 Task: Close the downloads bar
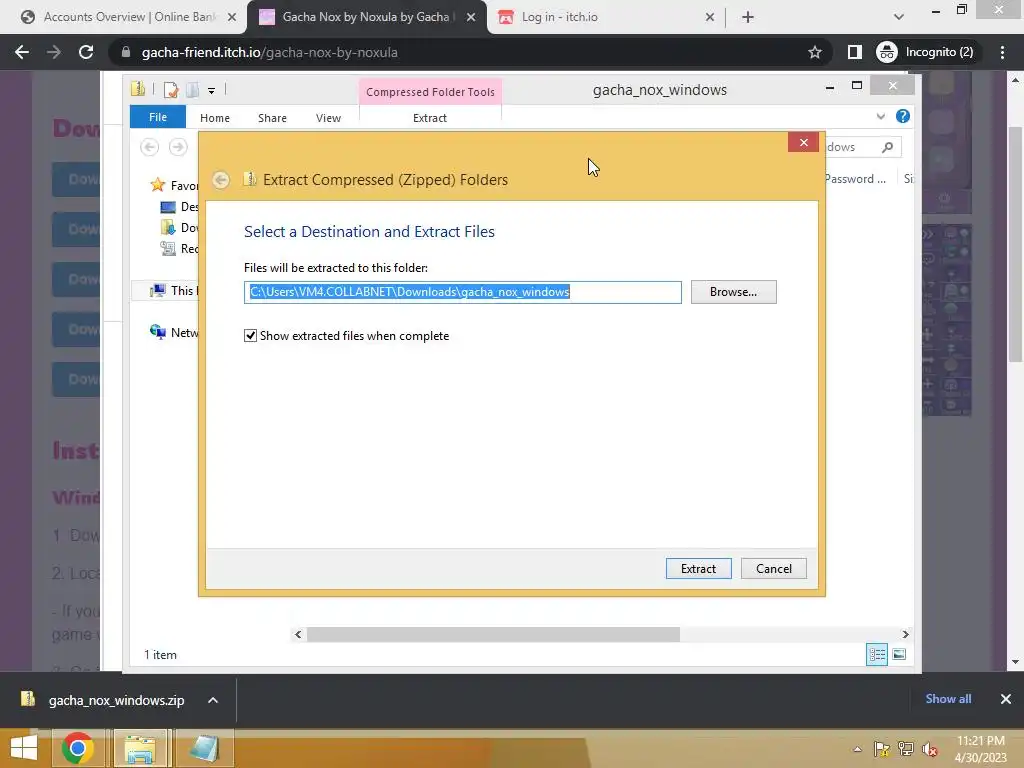(1006, 699)
